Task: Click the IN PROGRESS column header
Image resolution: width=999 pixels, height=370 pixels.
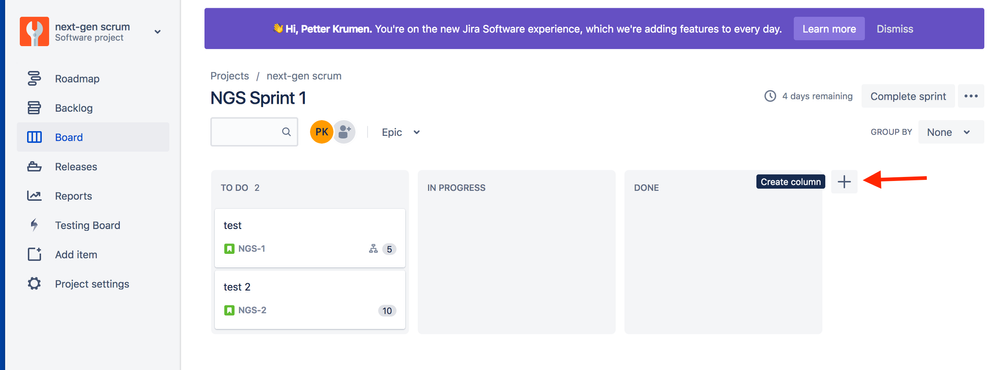Action: pyautogui.click(x=456, y=188)
